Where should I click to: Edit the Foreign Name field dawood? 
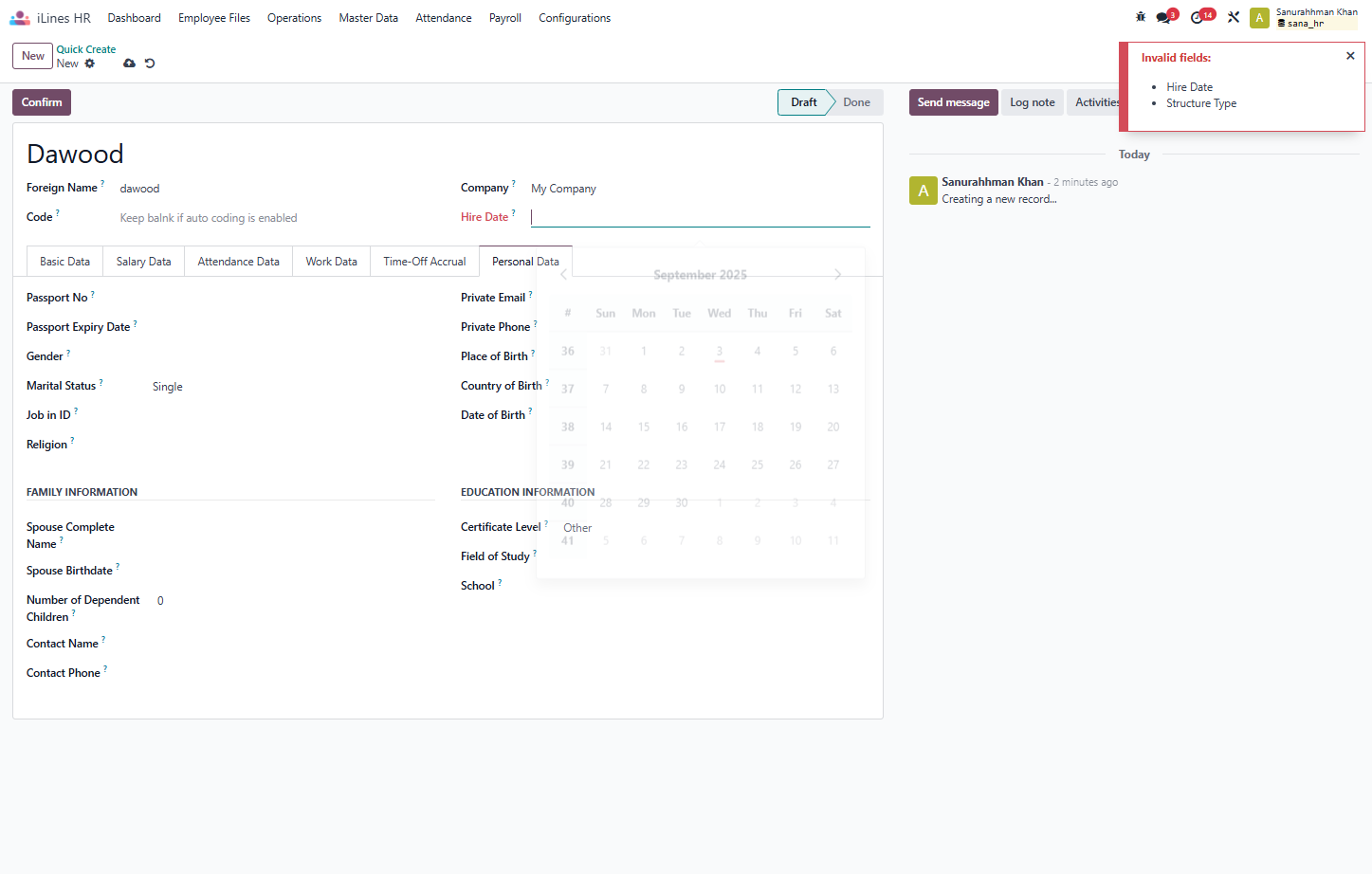pos(277,189)
